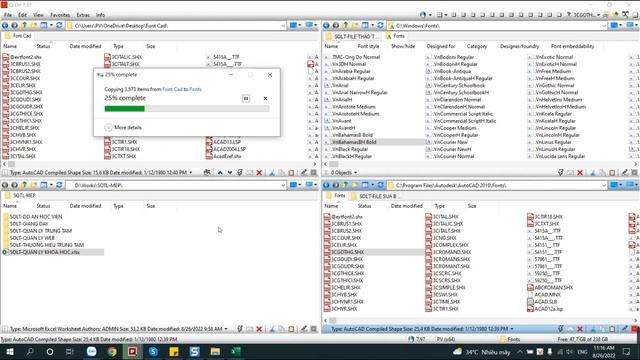The image size is (640, 360).
Task: Open Font Cad pane status info dropdown
Action: pyautogui.click(x=191, y=173)
